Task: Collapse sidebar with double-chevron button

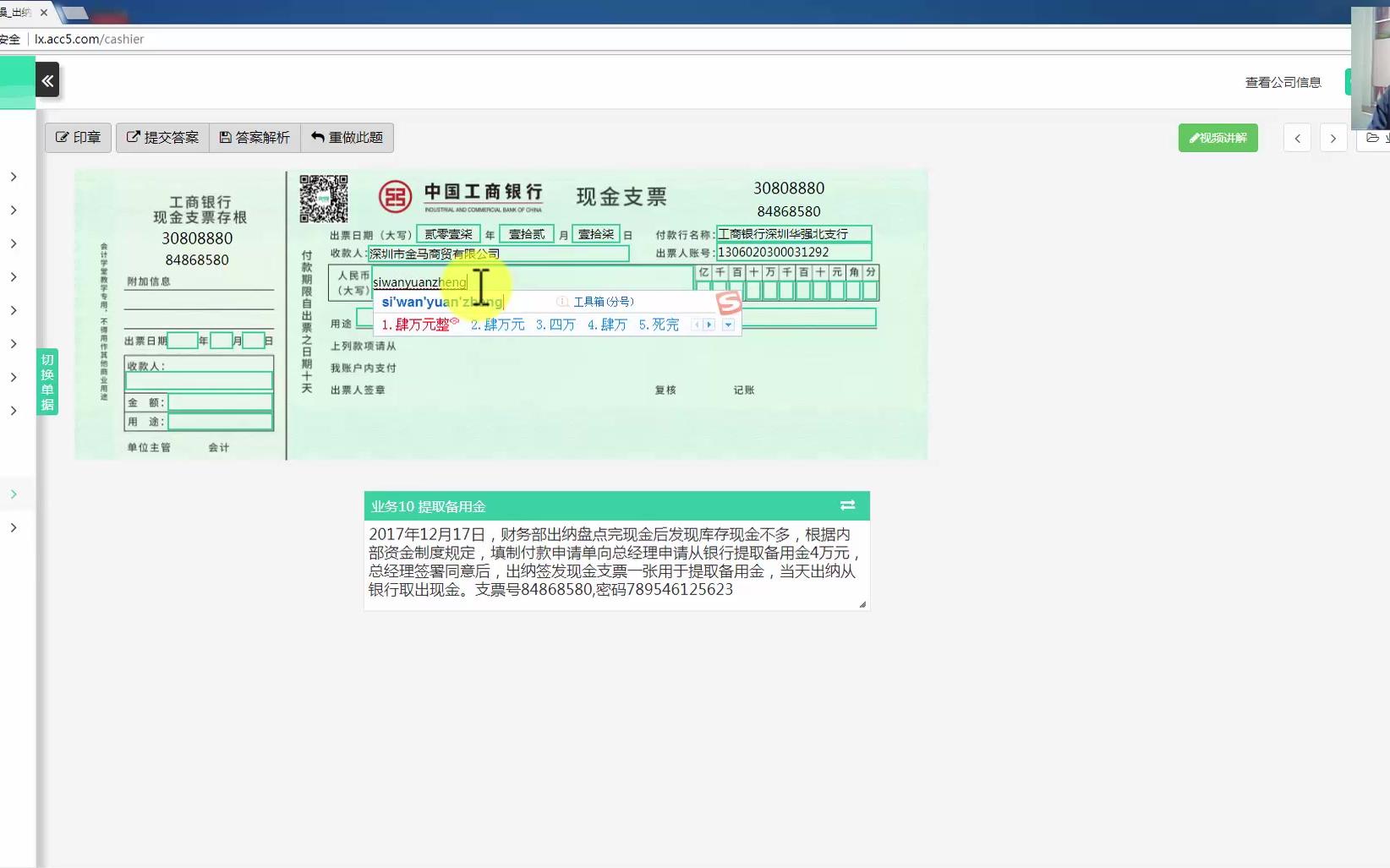Action: click(x=47, y=80)
